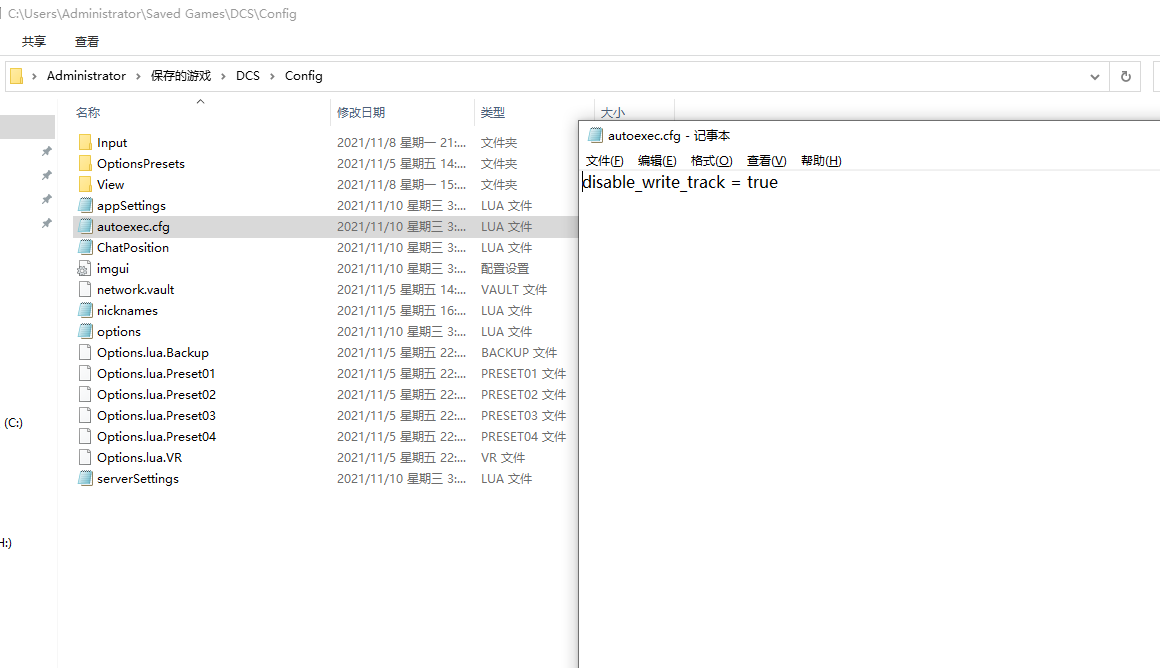
Task: Click the Options.lua.VR file icon
Action: [85, 457]
